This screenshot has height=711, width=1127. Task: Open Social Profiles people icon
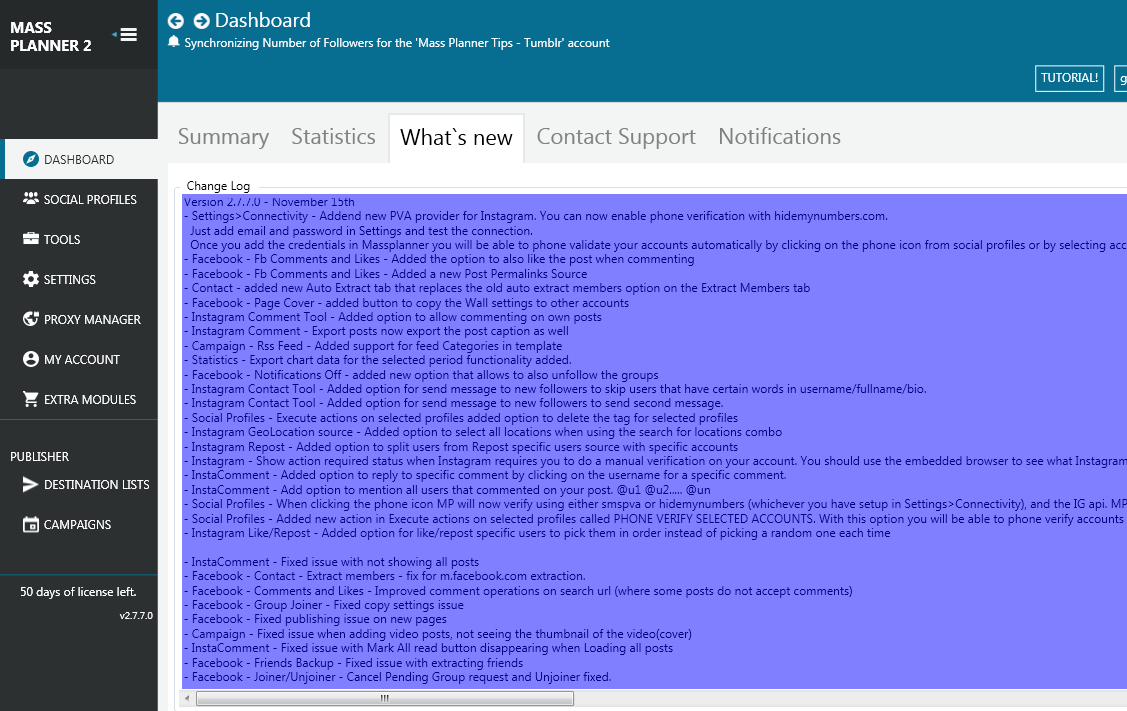coord(30,200)
